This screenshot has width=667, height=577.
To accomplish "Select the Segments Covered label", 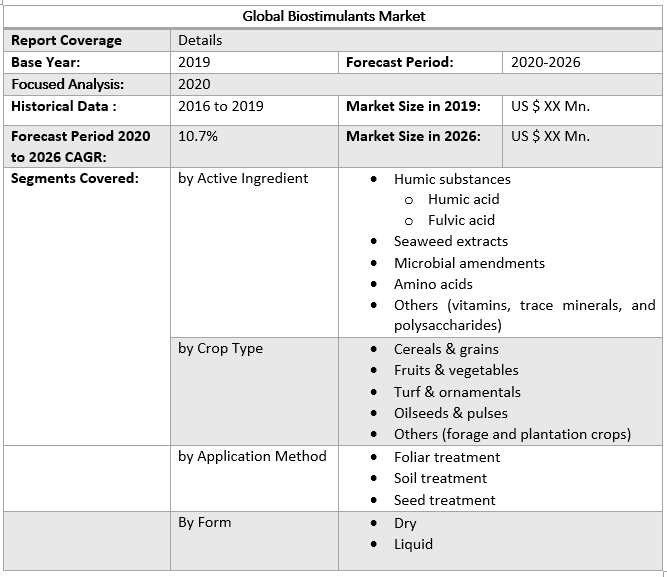I will pos(75,178).
